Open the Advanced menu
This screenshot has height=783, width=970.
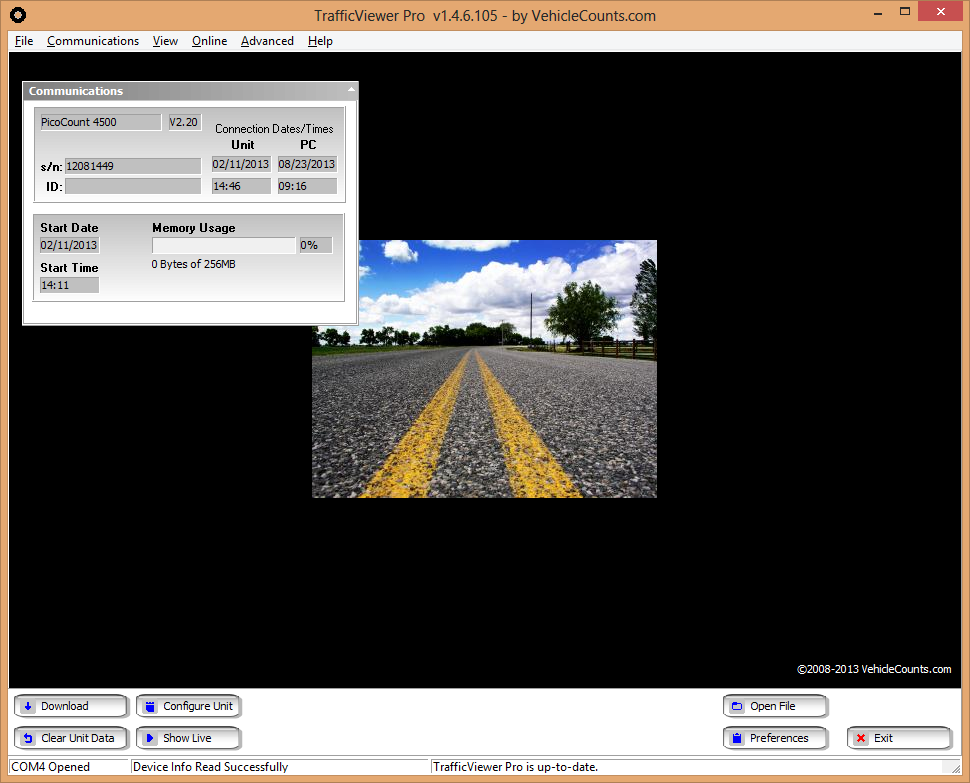tap(267, 41)
